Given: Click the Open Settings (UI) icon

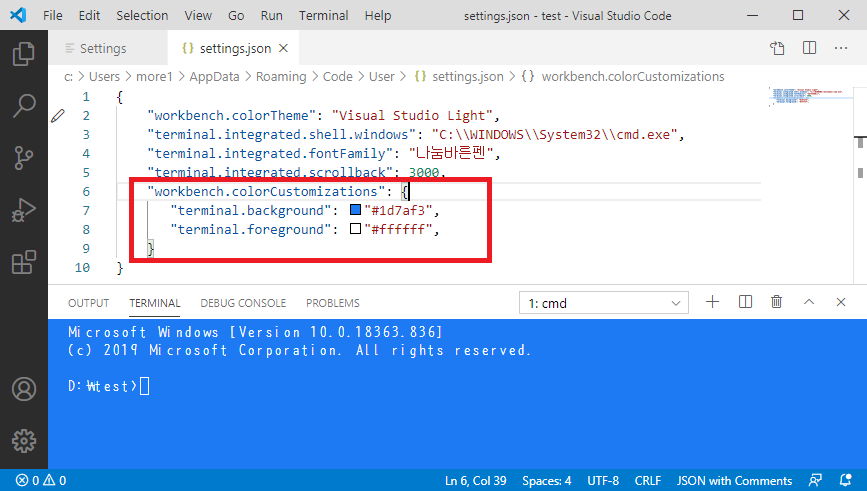Looking at the screenshot, I should [x=777, y=48].
